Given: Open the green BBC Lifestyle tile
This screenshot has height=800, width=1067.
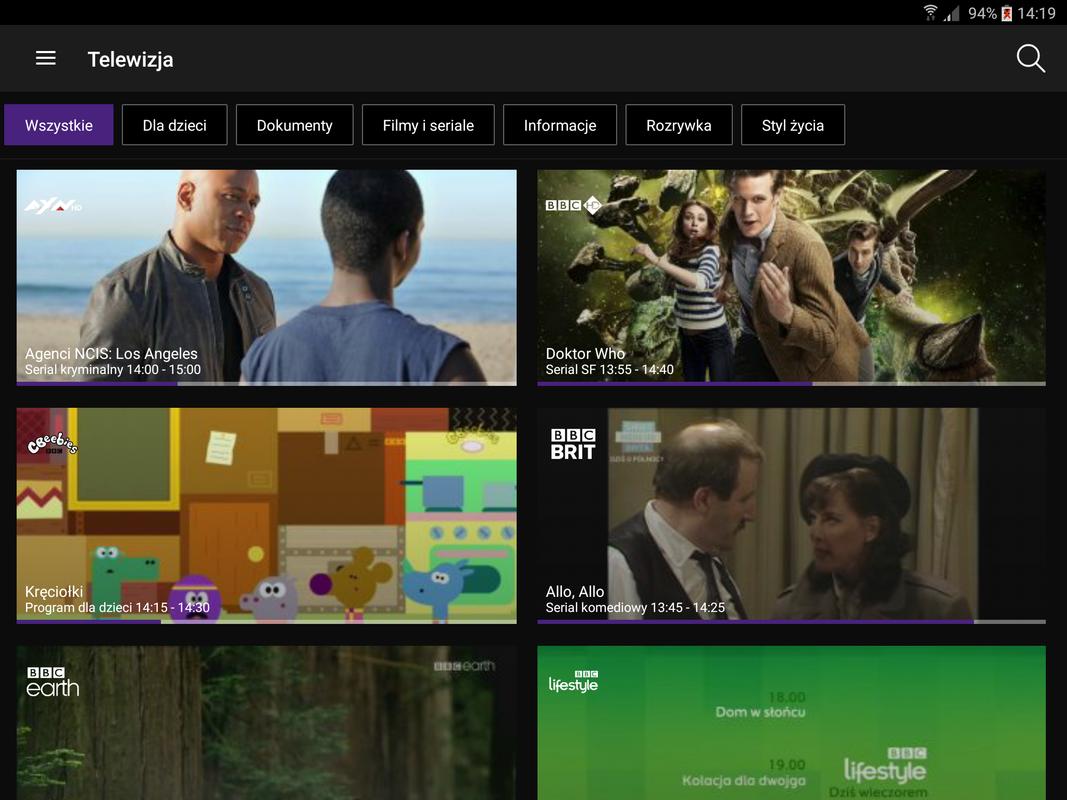Looking at the screenshot, I should click(791, 723).
